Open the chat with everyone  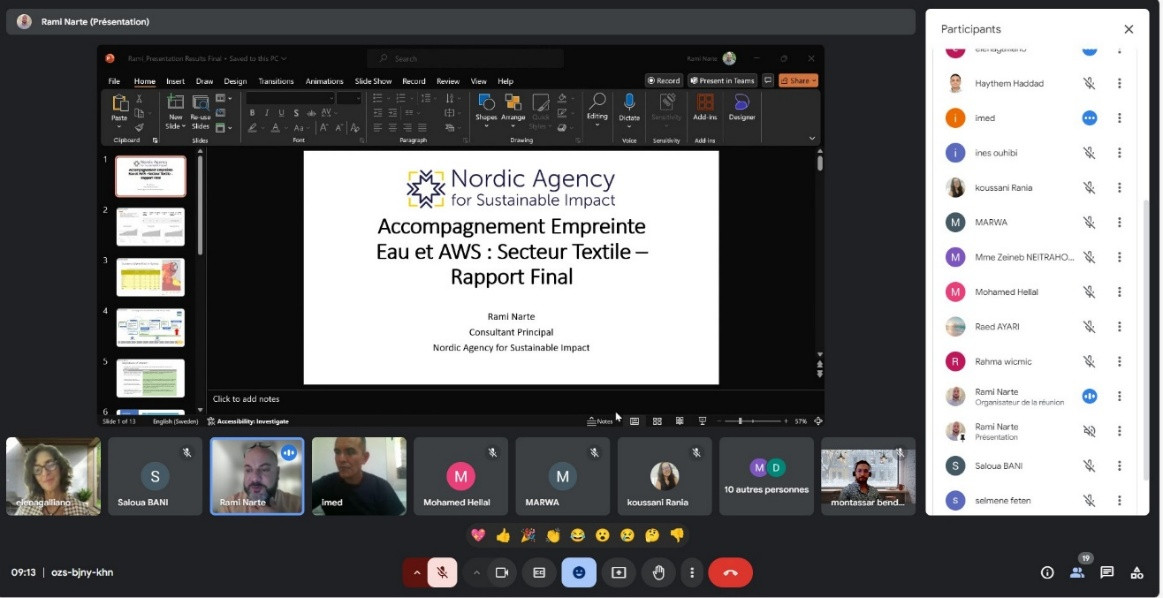(x=1107, y=572)
